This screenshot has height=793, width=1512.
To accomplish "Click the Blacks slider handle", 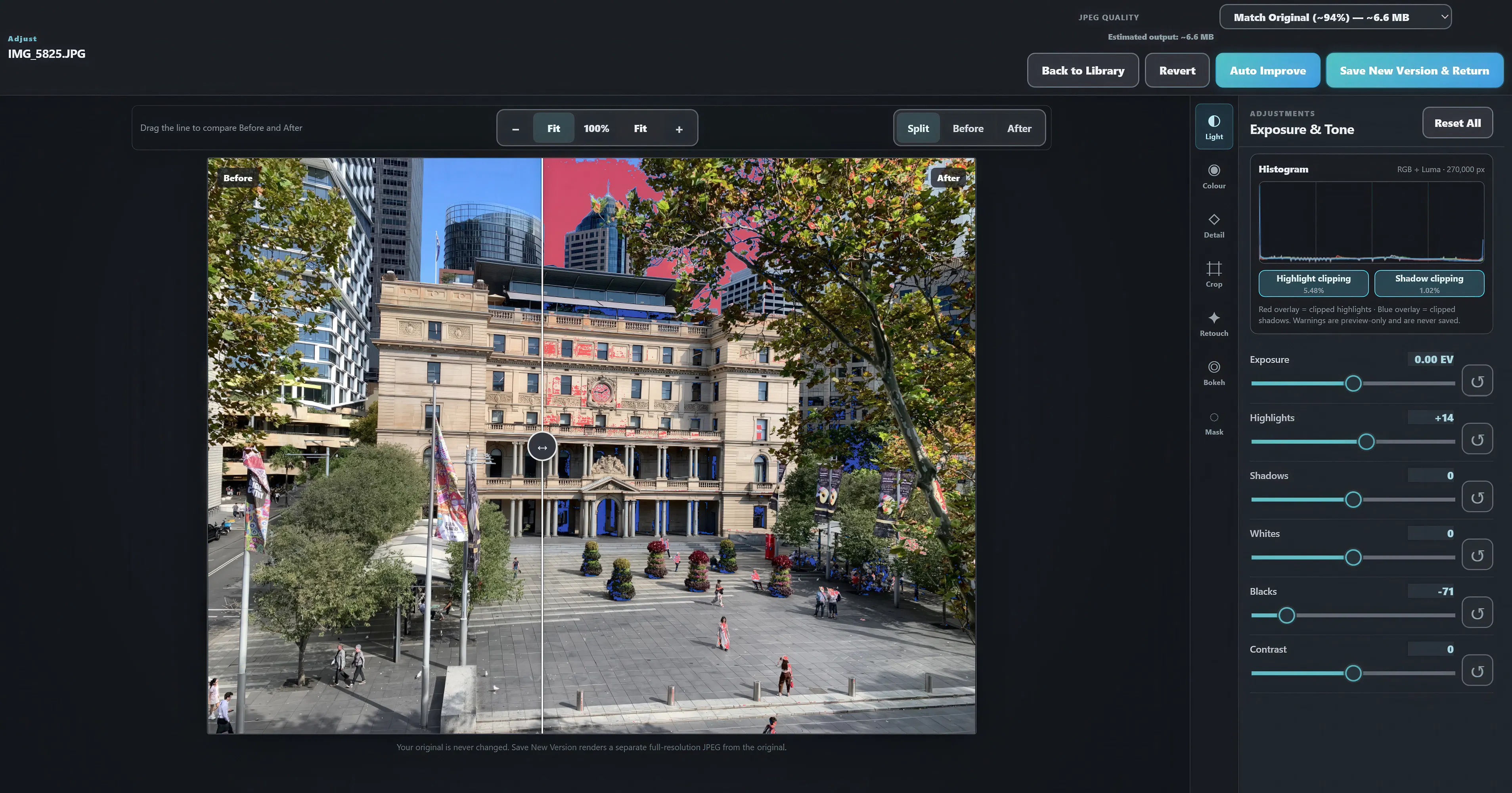I will (x=1286, y=615).
